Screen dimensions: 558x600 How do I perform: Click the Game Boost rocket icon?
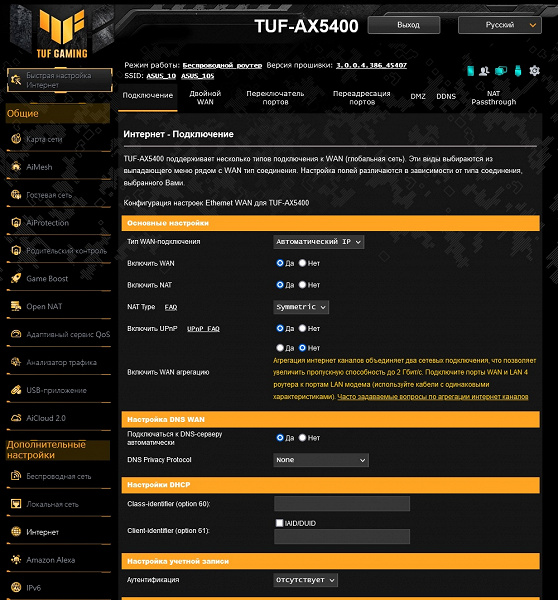16,278
